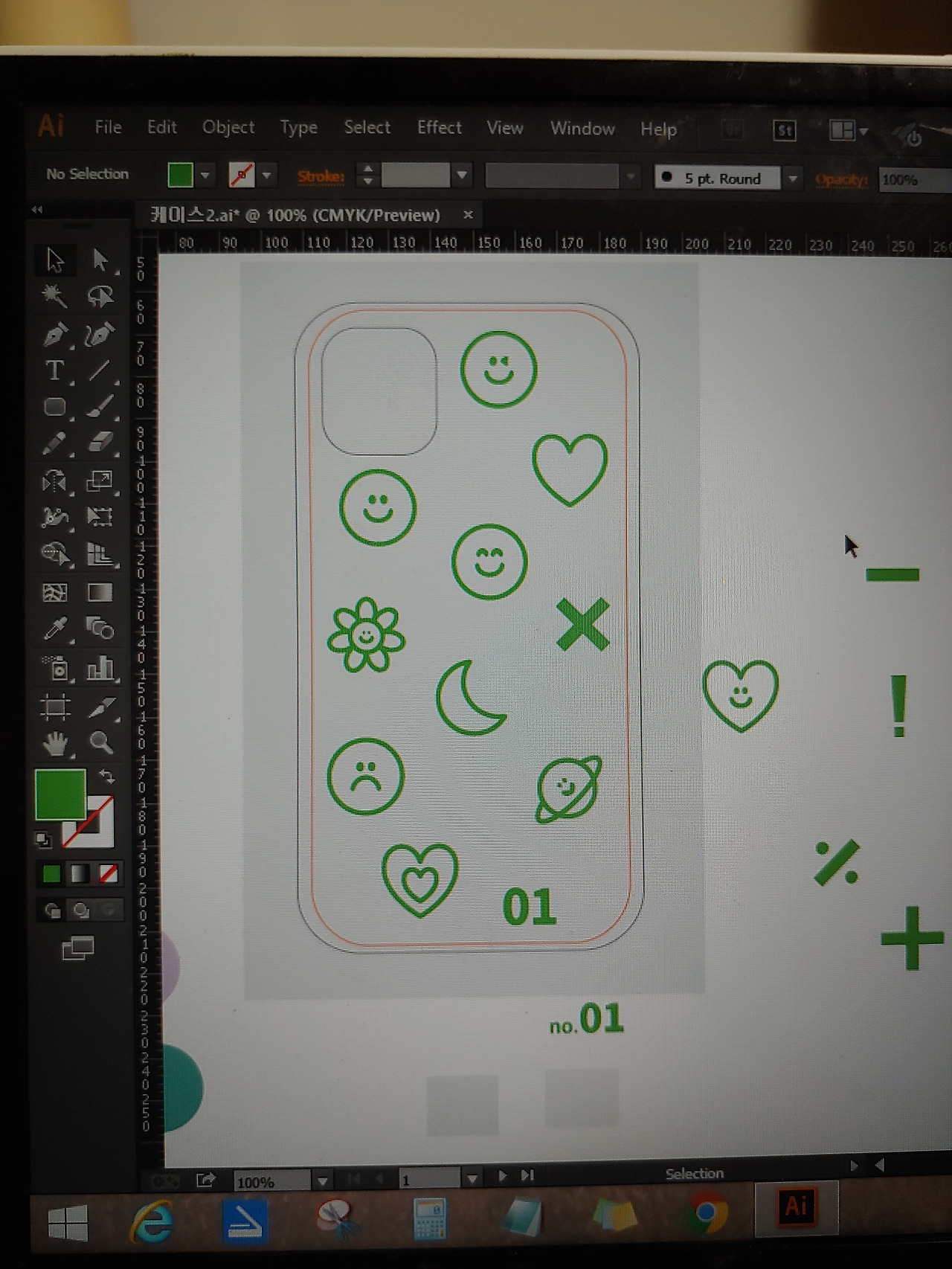The width and height of the screenshot is (952, 1269).
Task: Expand the zoom level dropdown at bottom
Action: click(x=322, y=1180)
